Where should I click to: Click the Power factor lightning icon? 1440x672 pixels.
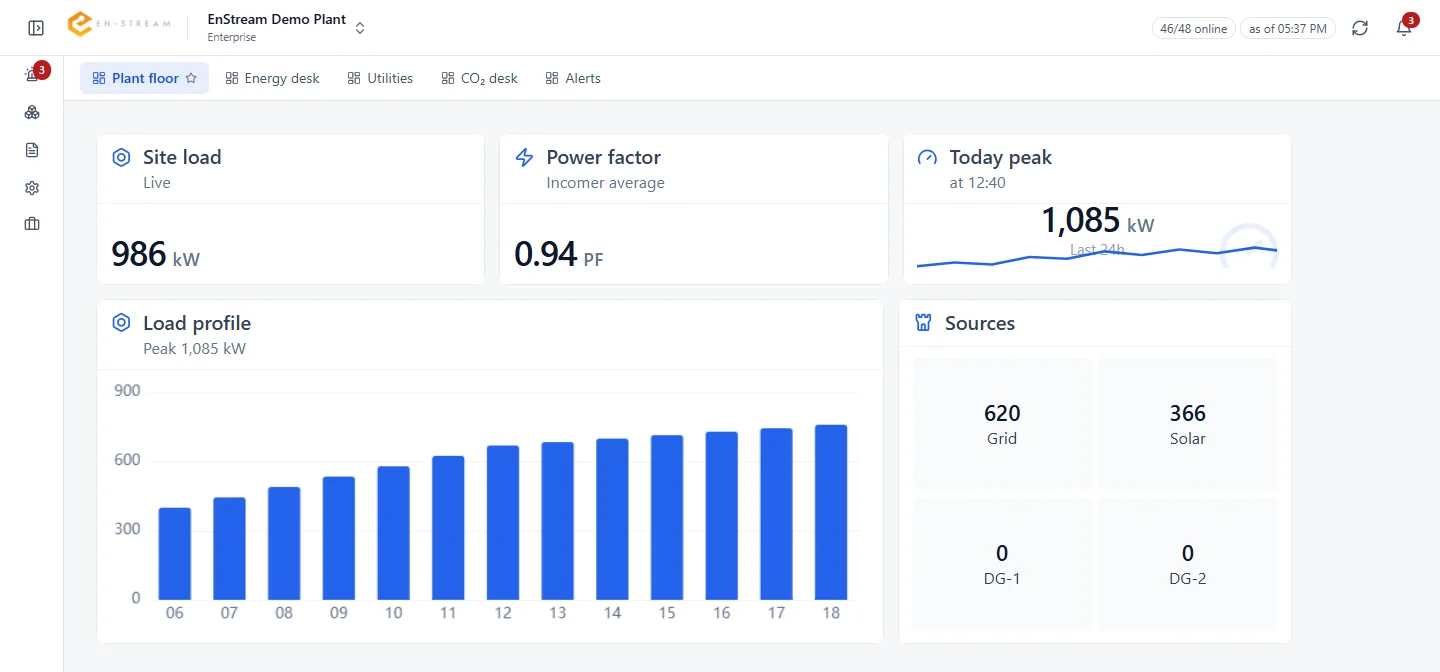coord(524,157)
